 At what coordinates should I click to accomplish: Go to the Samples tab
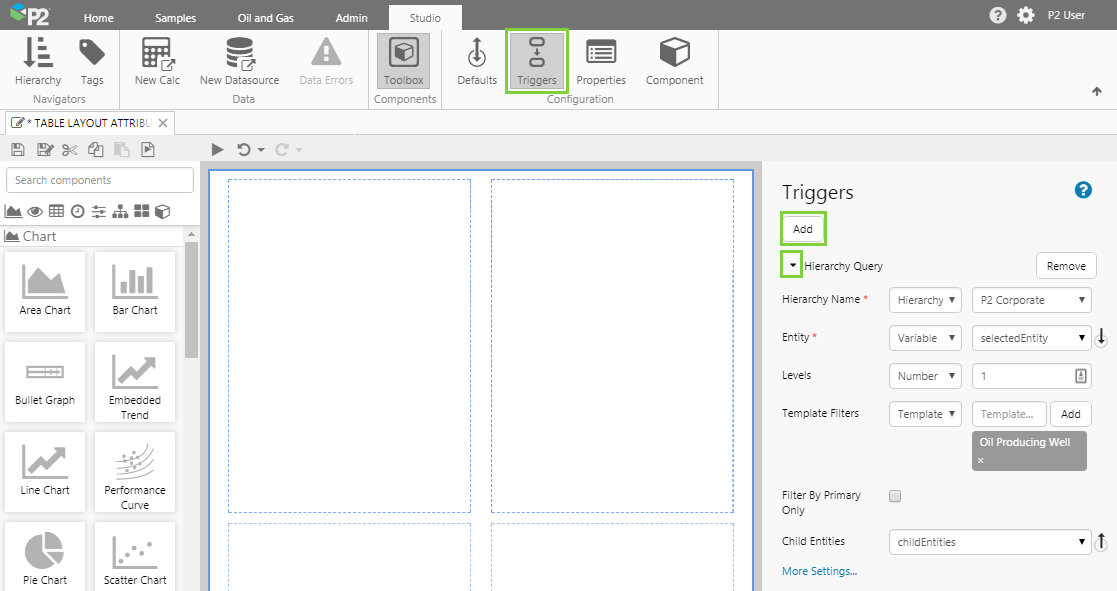(176, 18)
